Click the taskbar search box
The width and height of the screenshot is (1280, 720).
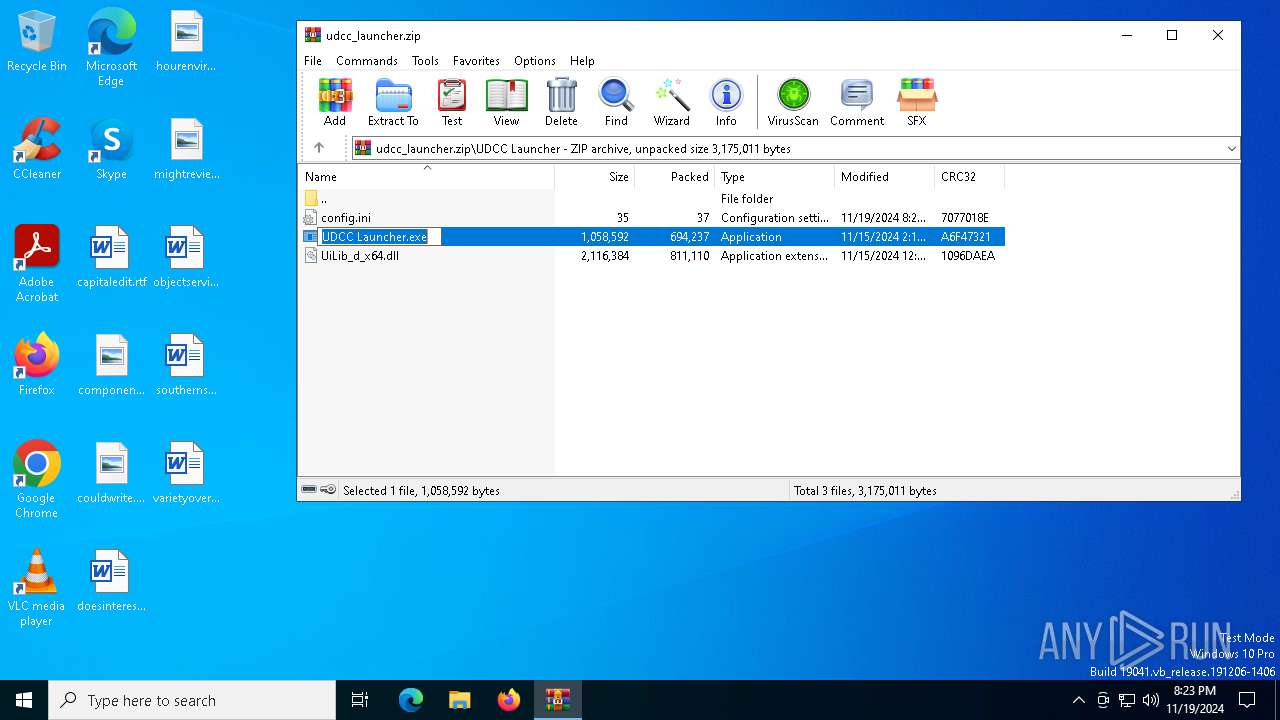click(192, 700)
